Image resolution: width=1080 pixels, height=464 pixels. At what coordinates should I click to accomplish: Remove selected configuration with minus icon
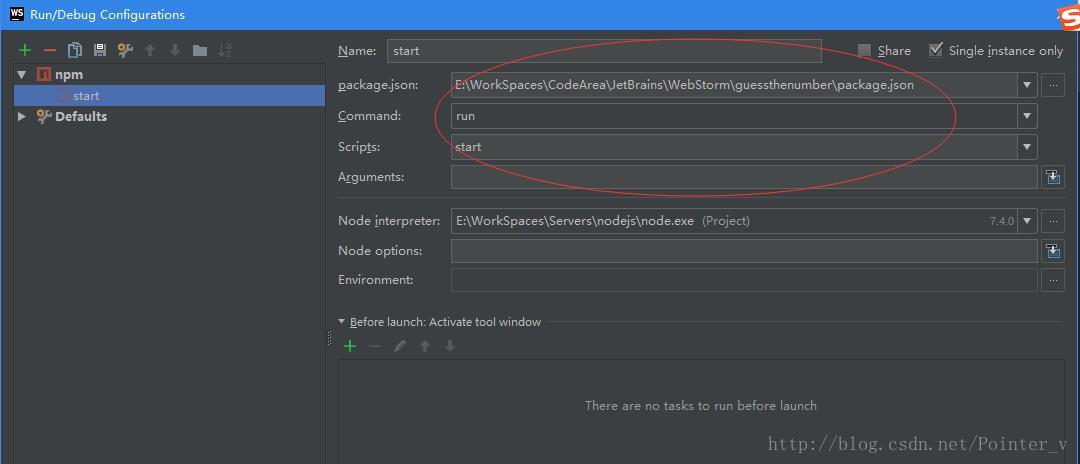click(50, 50)
